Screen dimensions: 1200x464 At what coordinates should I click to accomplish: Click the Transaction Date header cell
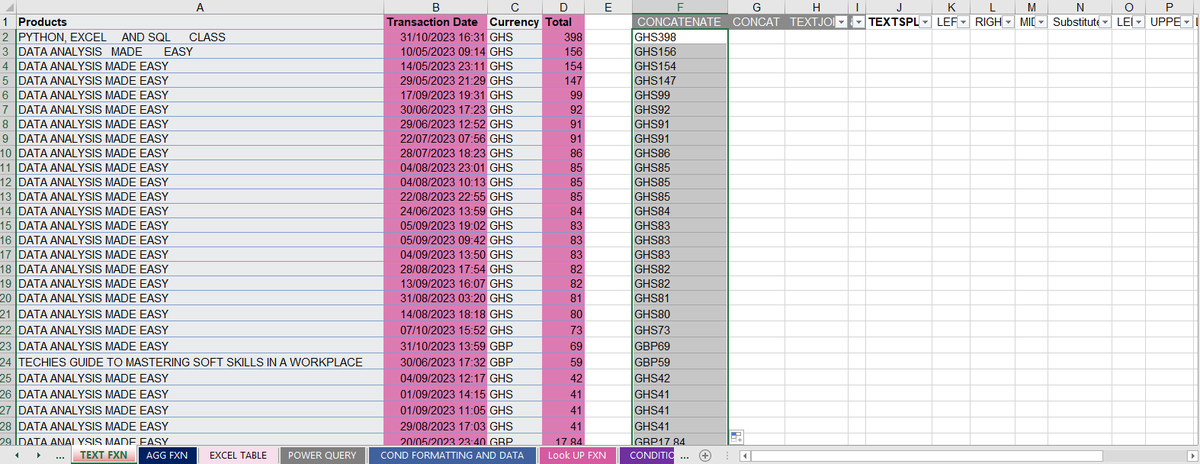435,22
